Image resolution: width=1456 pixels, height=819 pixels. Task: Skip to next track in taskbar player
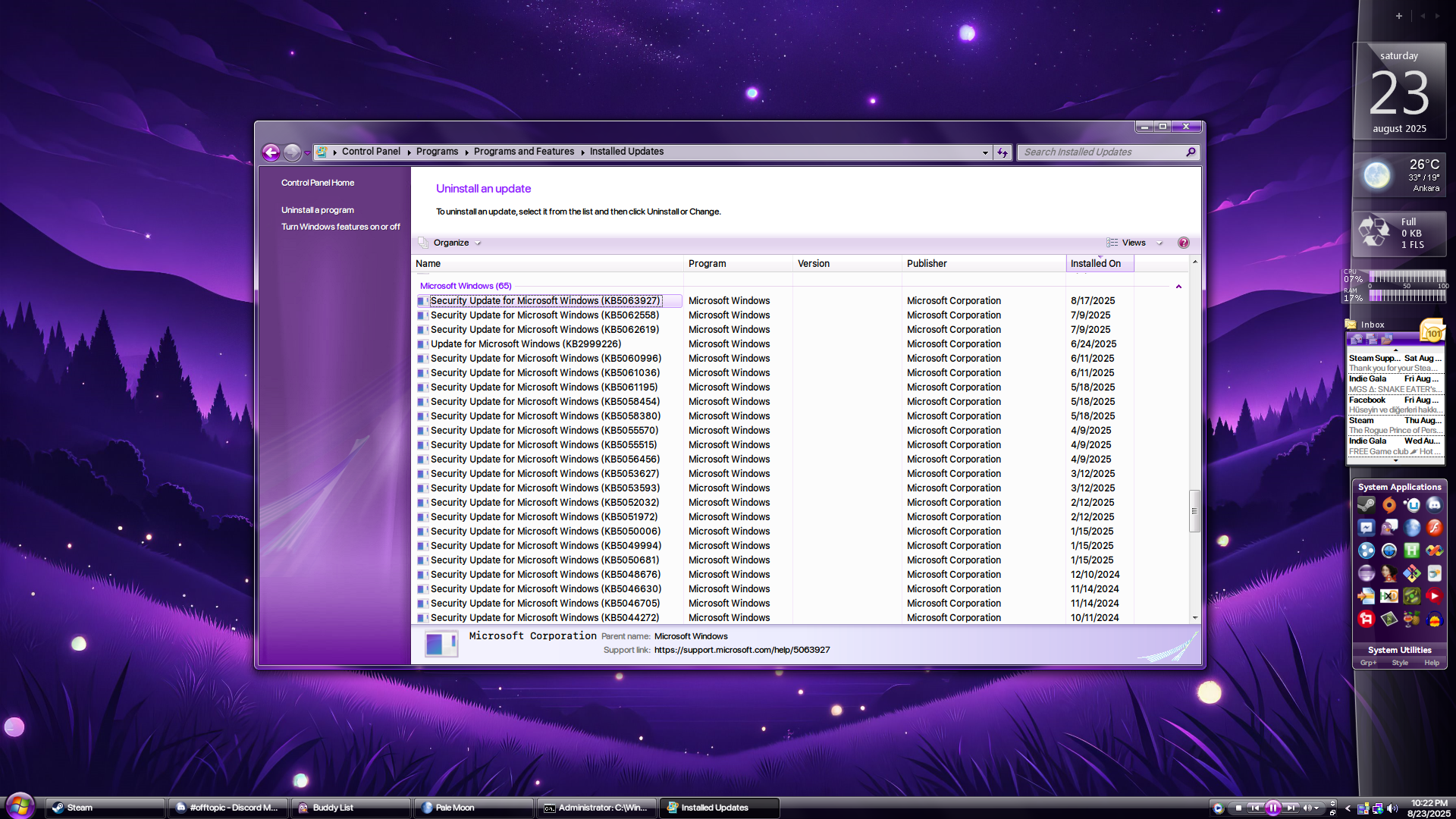[x=1291, y=808]
